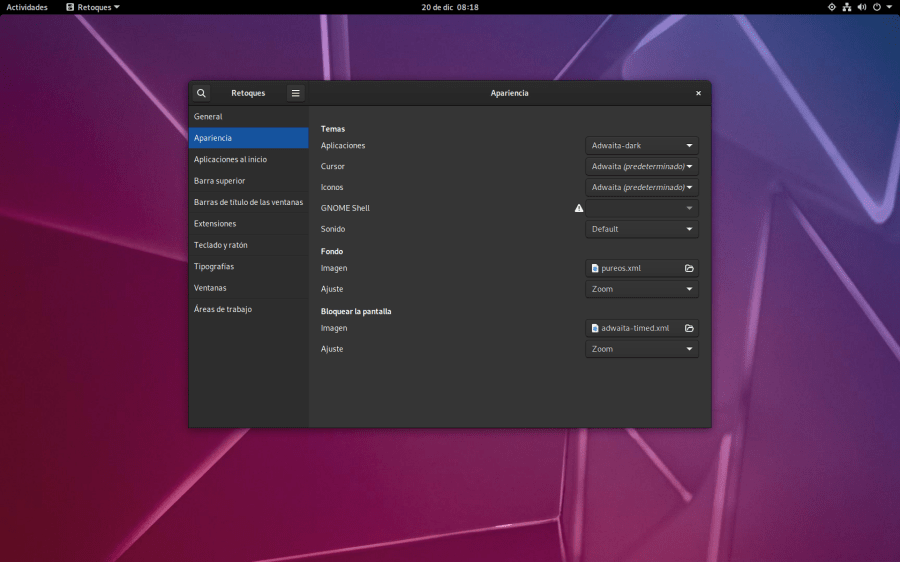Select Extensiones in the sidebar
The height and width of the screenshot is (562, 900).
pos(215,224)
